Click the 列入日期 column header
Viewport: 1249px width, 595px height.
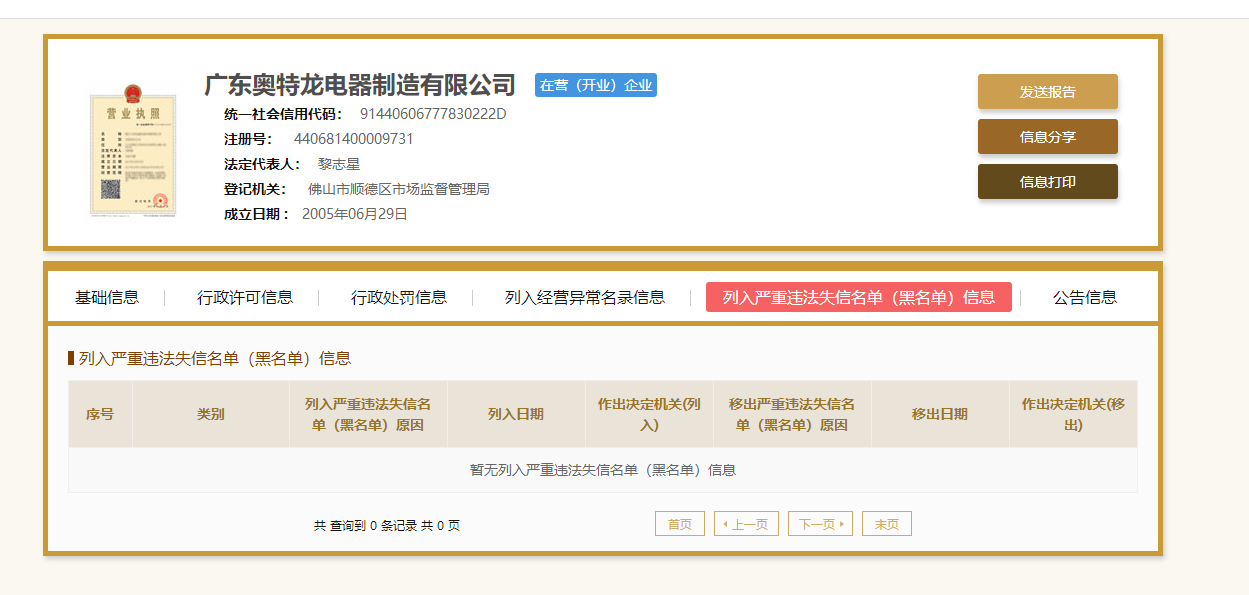(x=516, y=414)
